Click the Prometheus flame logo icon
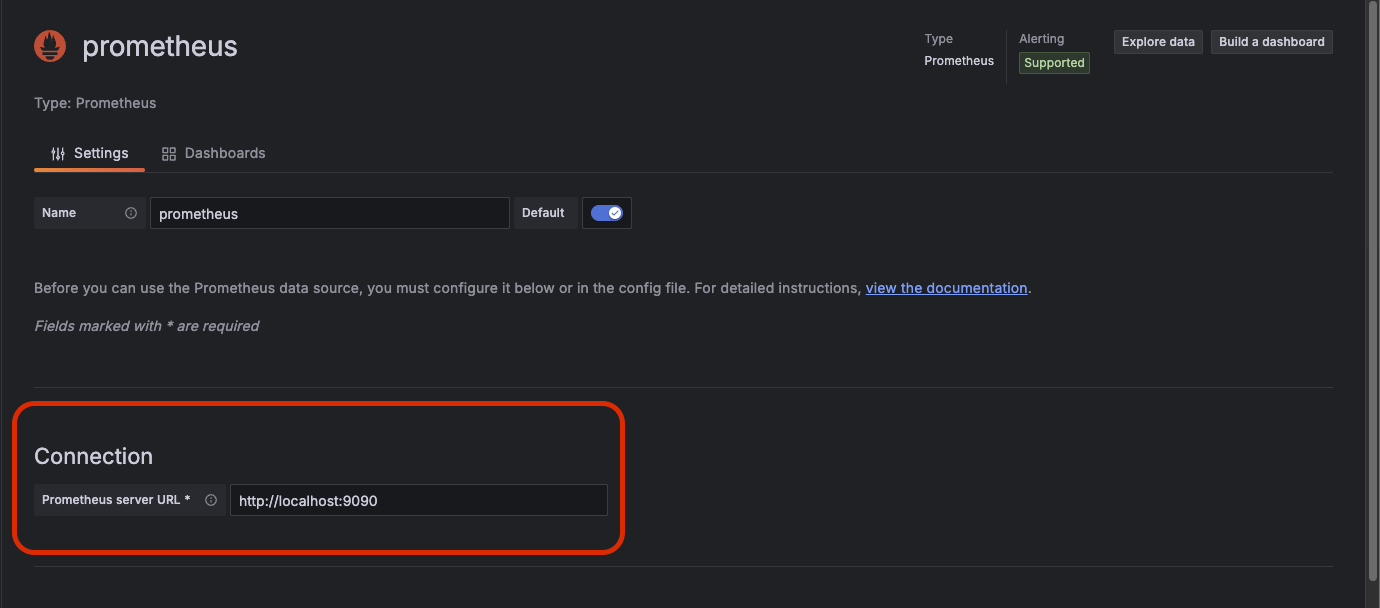The height and width of the screenshot is (608, 1380). click(x=50, y=46)
